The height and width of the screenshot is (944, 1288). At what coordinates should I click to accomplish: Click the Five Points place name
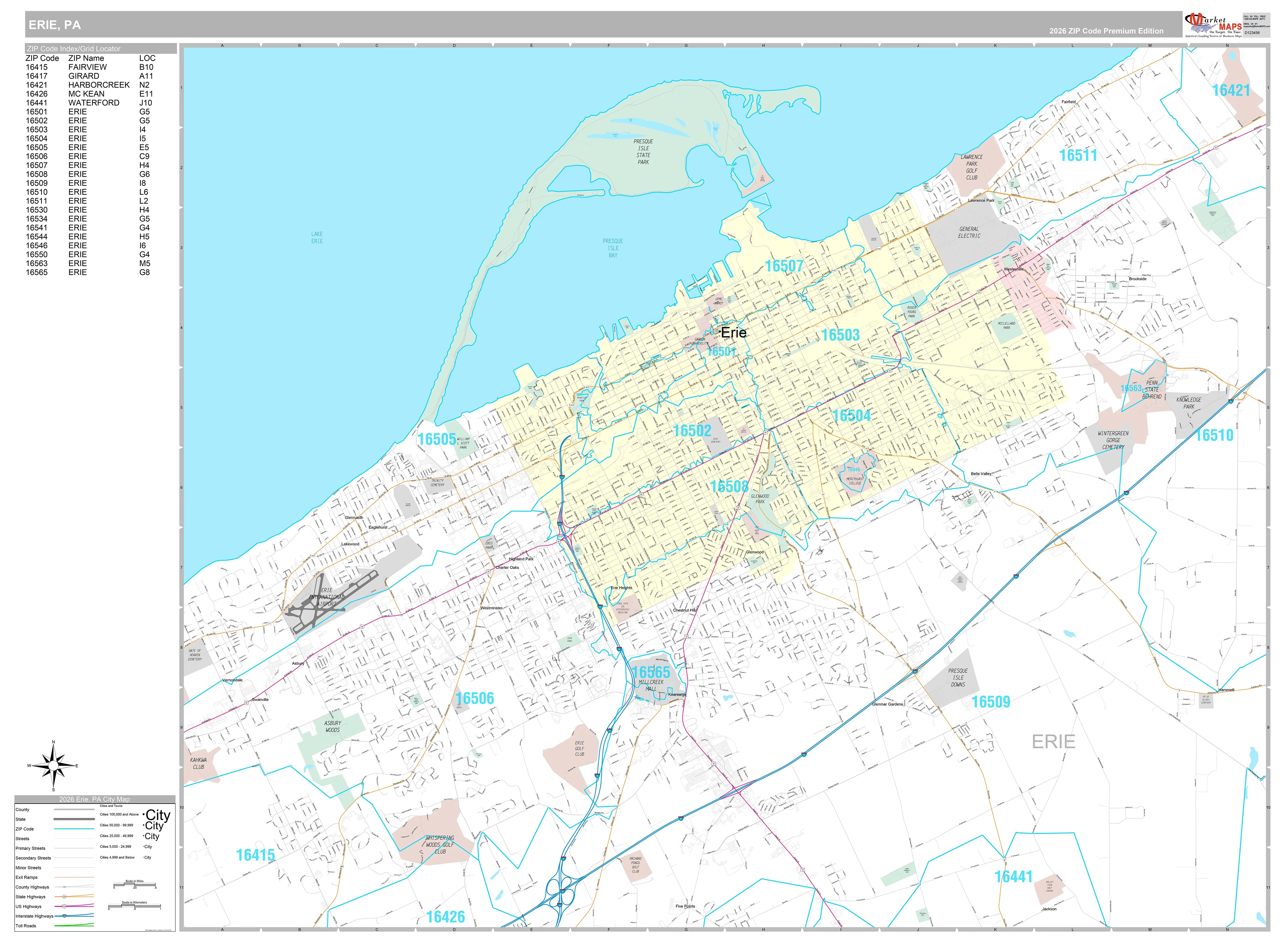point(685,906)
